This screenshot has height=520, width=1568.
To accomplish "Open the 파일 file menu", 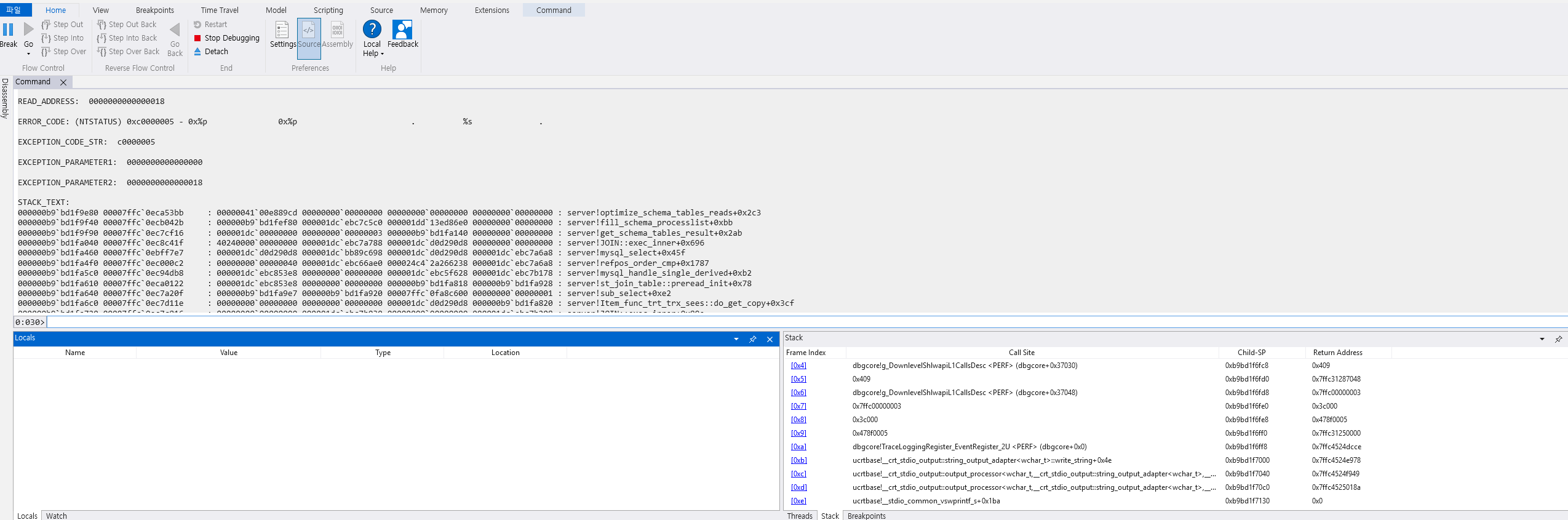I will tap(14, 10).
